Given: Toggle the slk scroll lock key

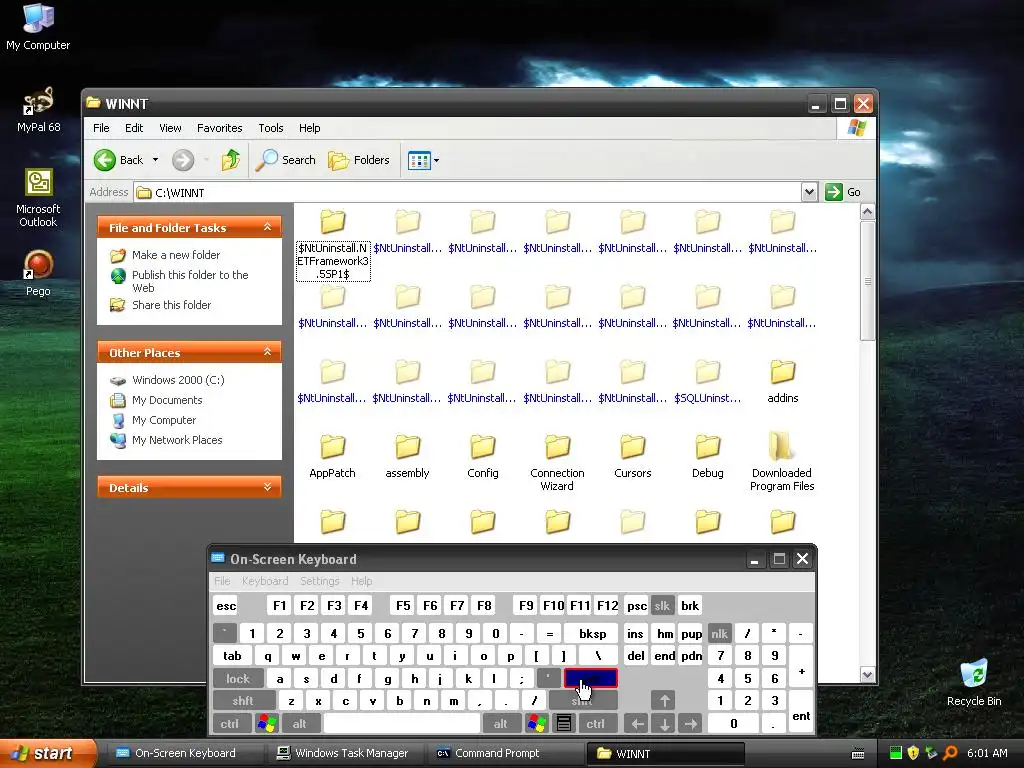Looking at the screenshot, I should point(662,605).
